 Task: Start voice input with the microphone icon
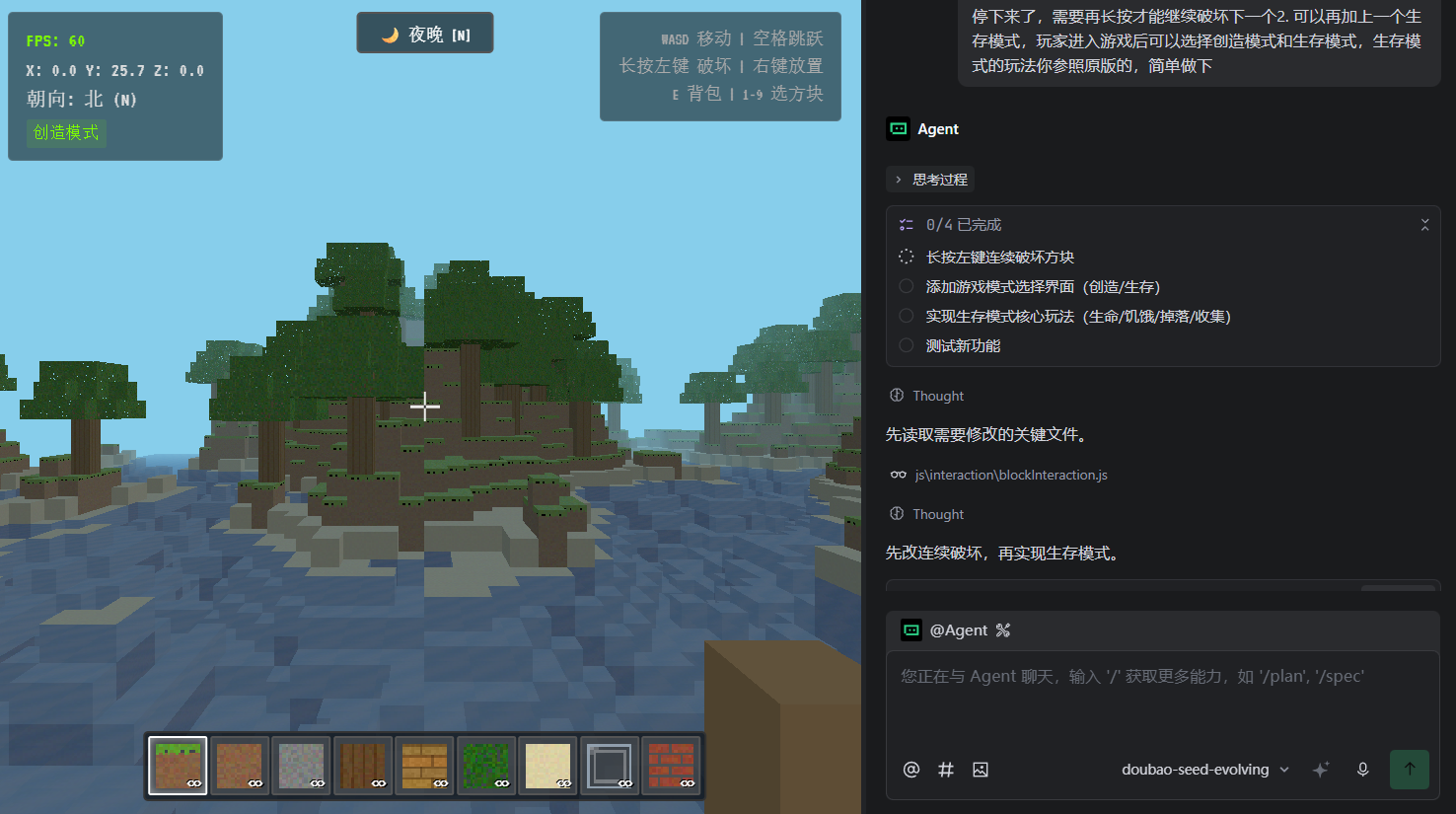click(x=1362, y=770)
